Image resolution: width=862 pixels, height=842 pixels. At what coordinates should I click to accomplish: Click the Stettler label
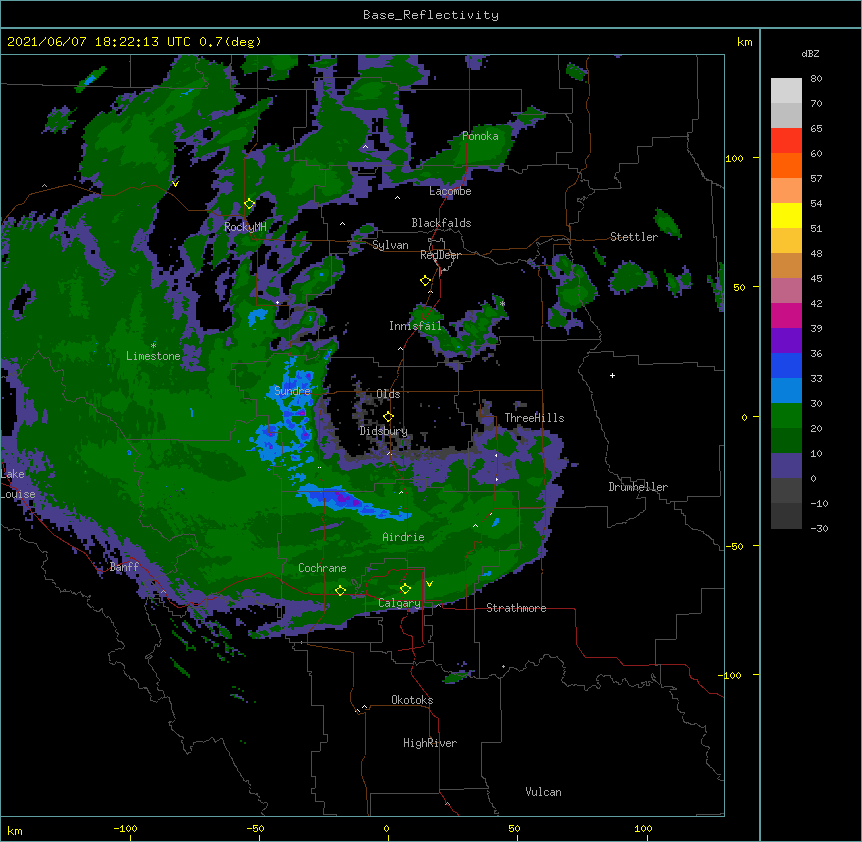click(634, 237)
